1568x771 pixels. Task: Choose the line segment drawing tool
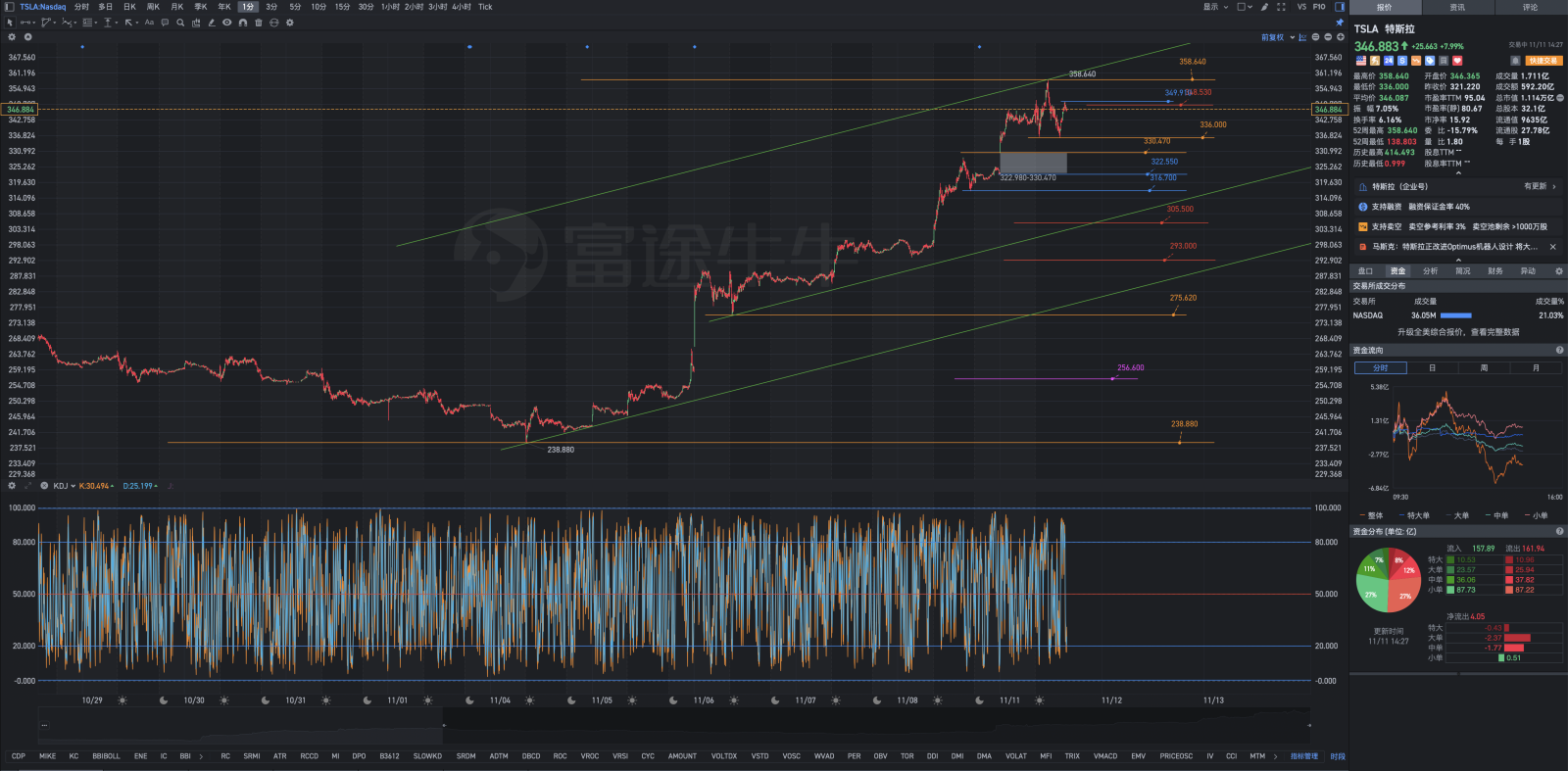click(25, 23)
